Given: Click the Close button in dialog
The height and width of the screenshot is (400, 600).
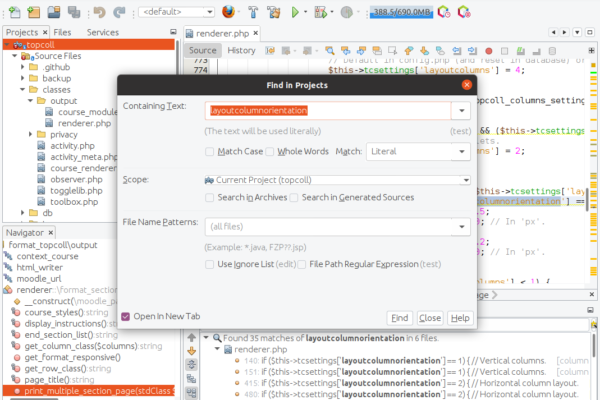Looking at the screenshot, I should [x=430, y=318].
